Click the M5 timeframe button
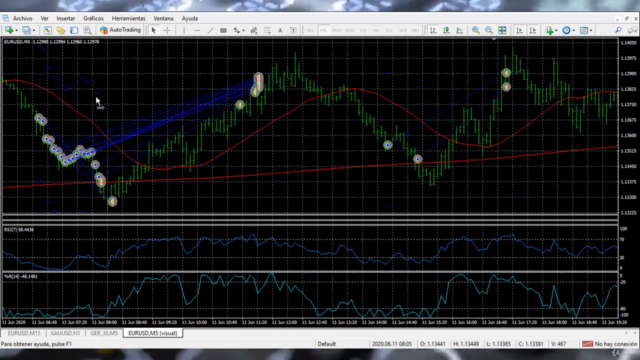The image size is (640, 360). click(323, 30)
